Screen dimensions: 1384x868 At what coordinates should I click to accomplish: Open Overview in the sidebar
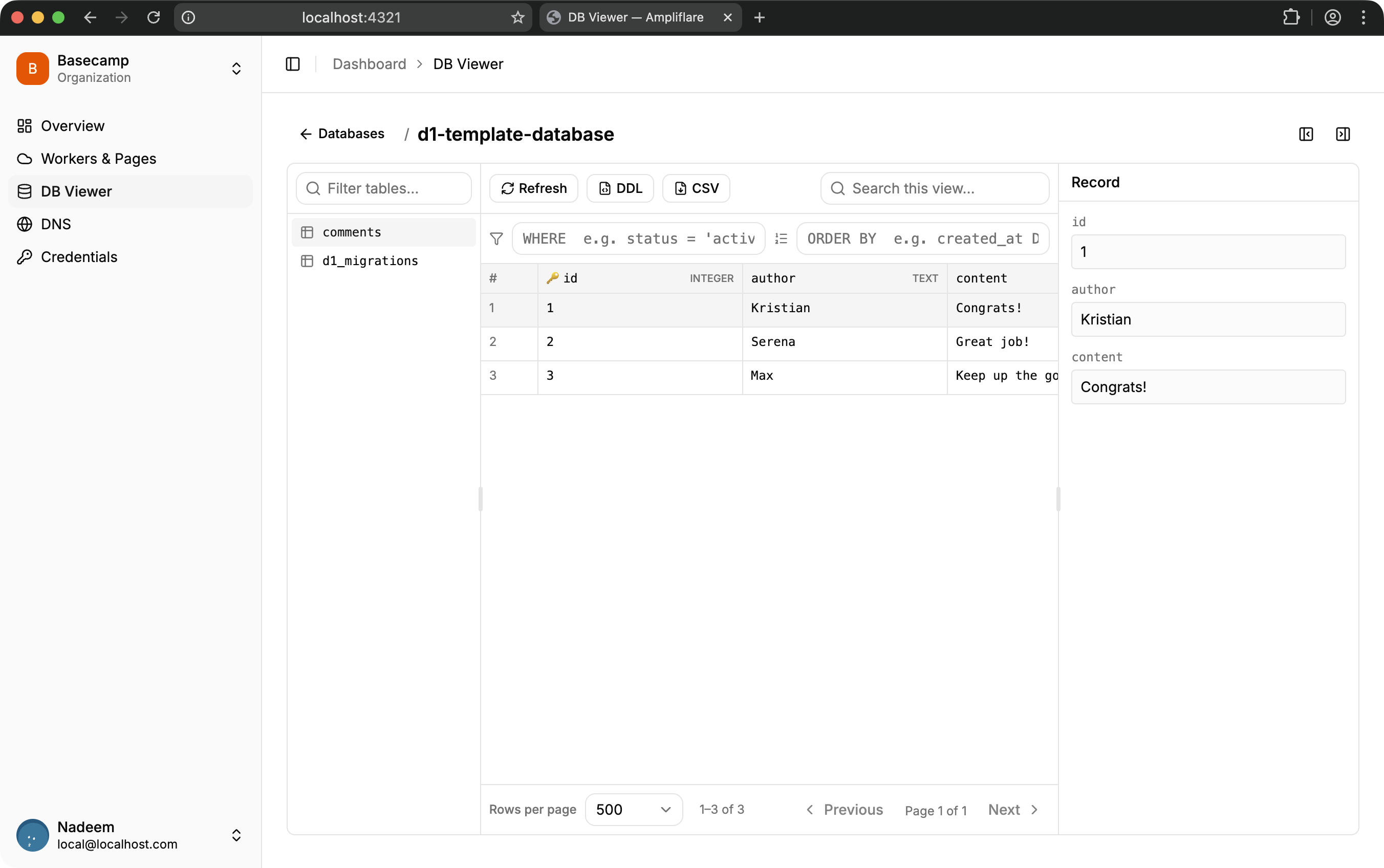(x=131, y=126)
